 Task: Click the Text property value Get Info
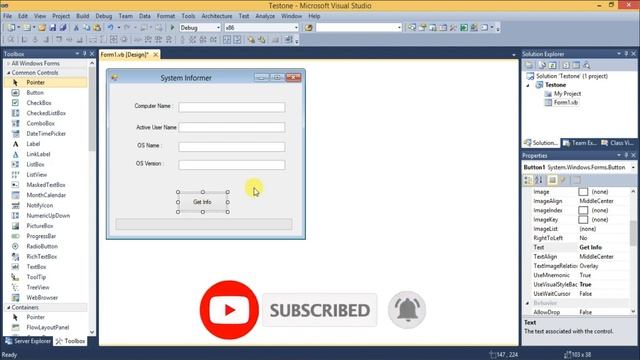[591, 247]
